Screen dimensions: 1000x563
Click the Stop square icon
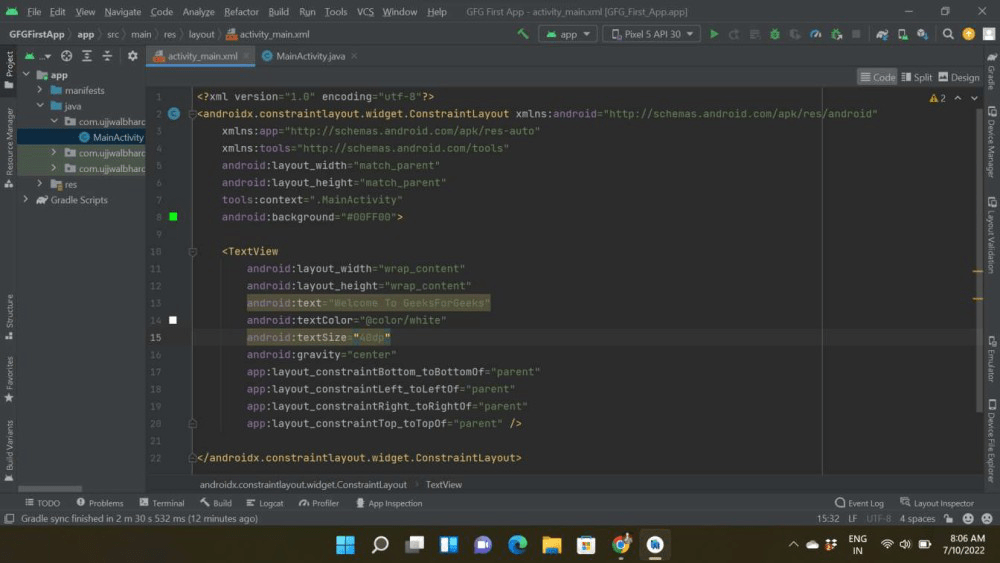pyautogui.click(x=857, y=34)
